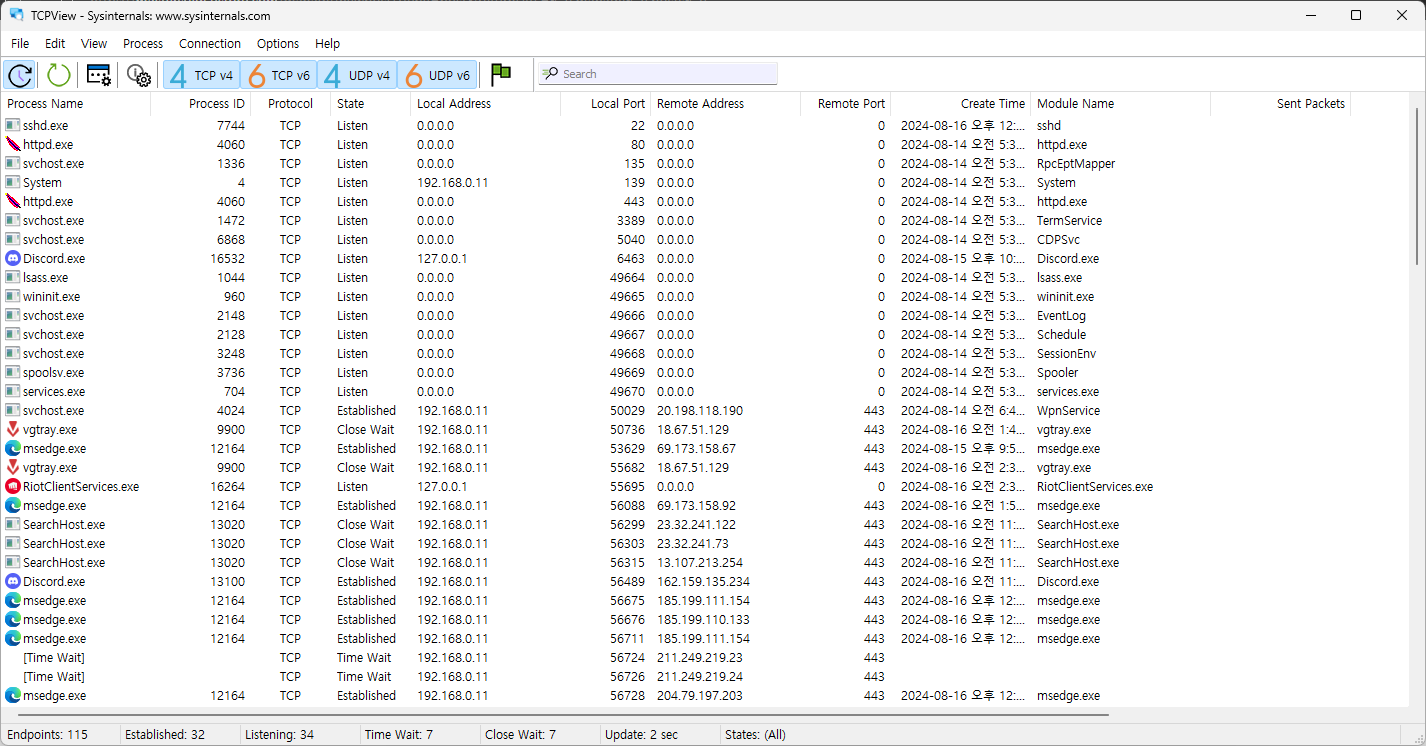Click the clock-with-gear options icon
The width and height of the screenshot is (1426, 746).
coord(138,75)
